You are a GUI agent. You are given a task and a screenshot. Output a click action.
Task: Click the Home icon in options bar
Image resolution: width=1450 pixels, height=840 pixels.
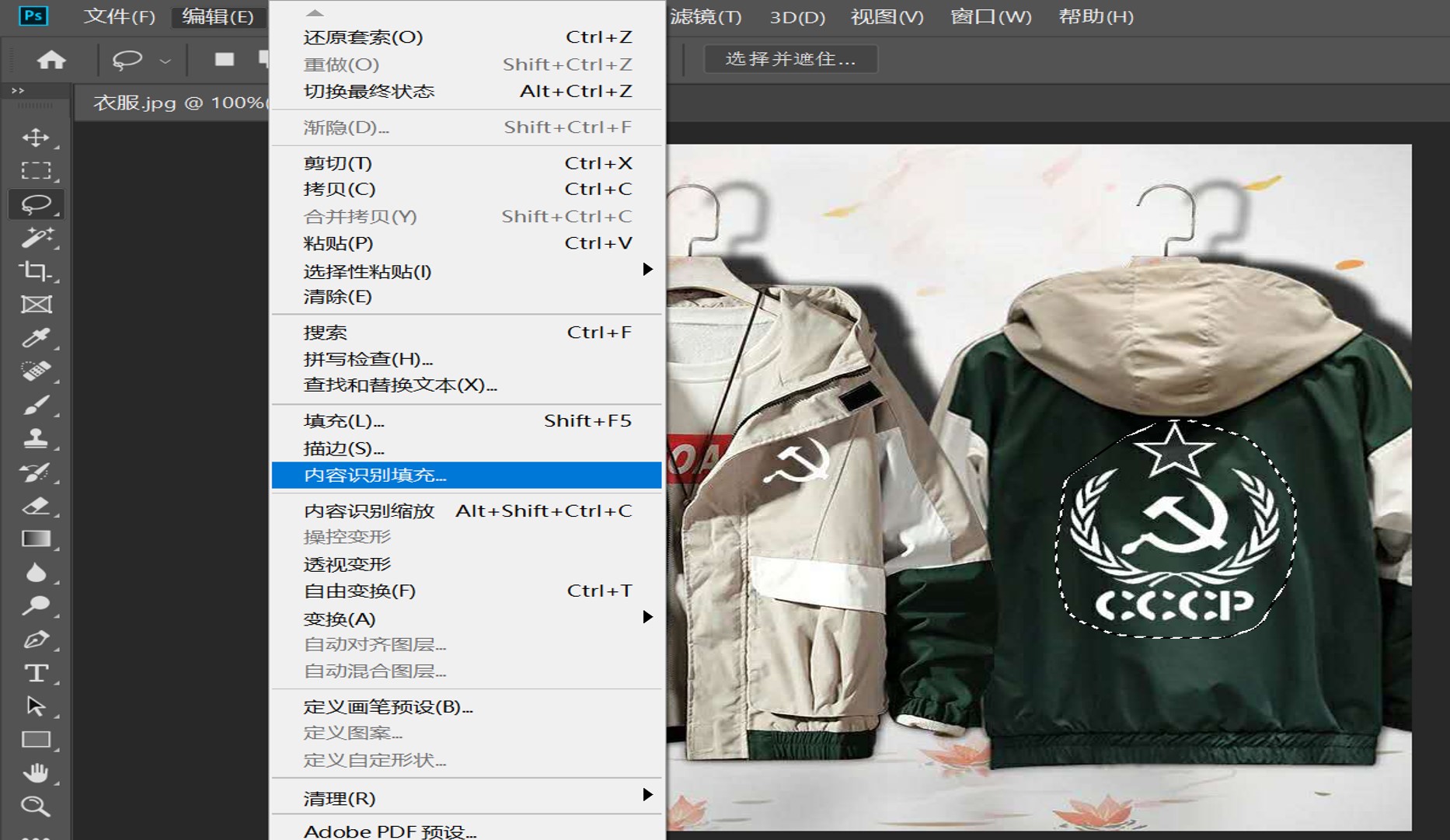[51, 60]
